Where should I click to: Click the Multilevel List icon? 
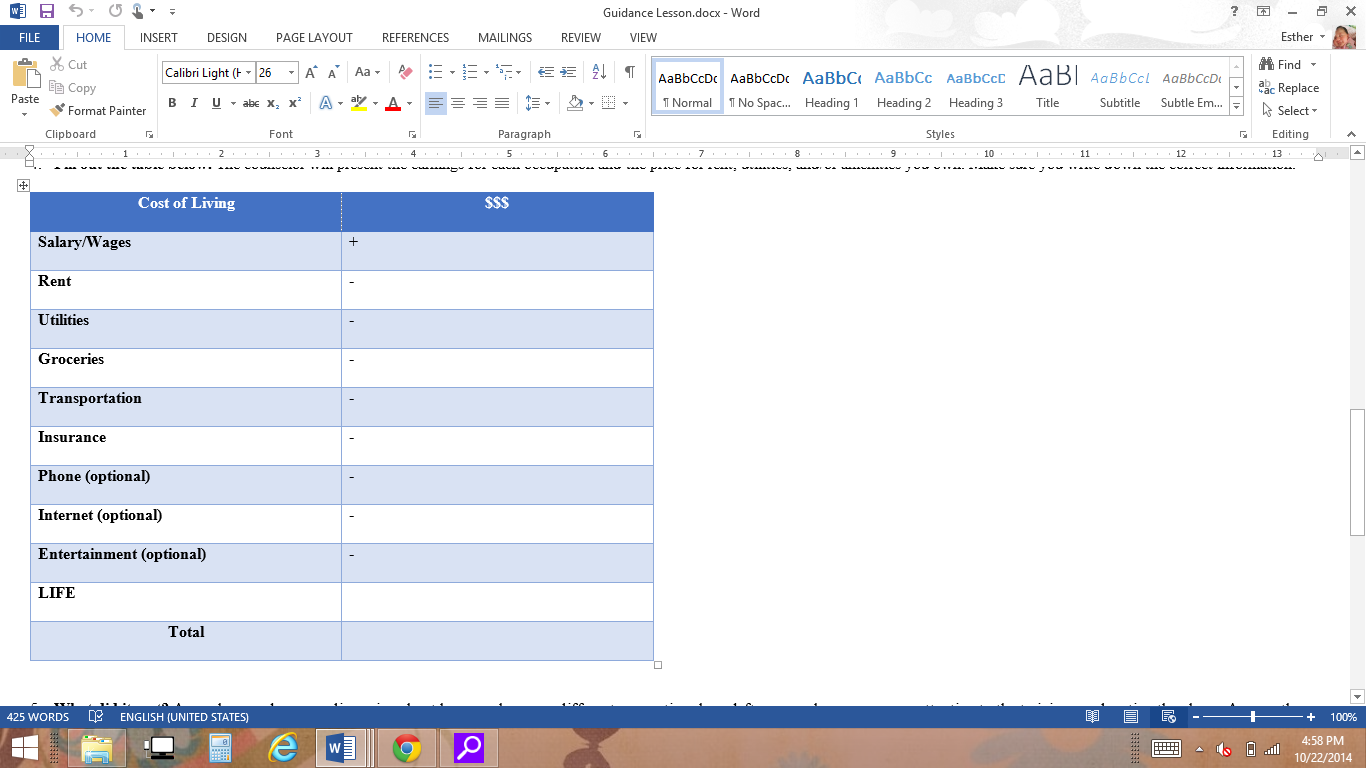pos(504,73)
